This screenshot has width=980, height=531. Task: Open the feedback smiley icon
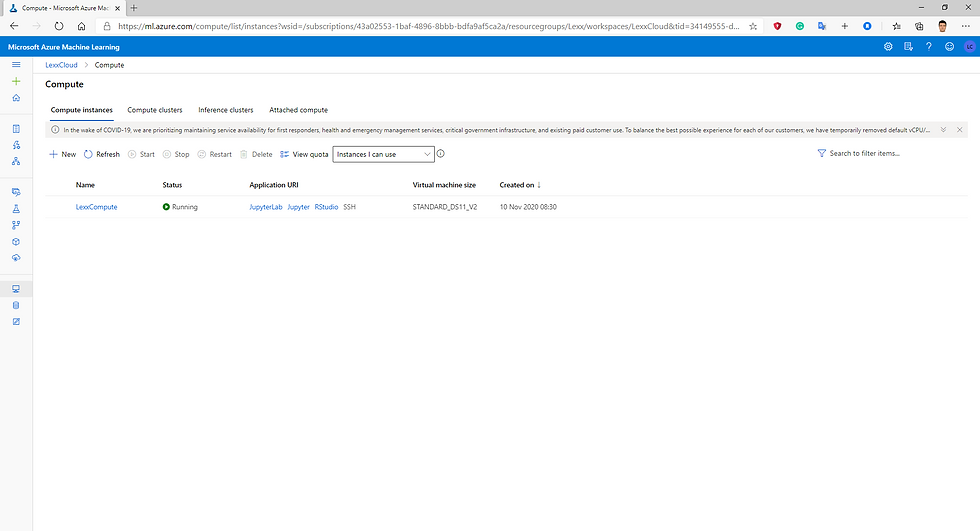949,47
